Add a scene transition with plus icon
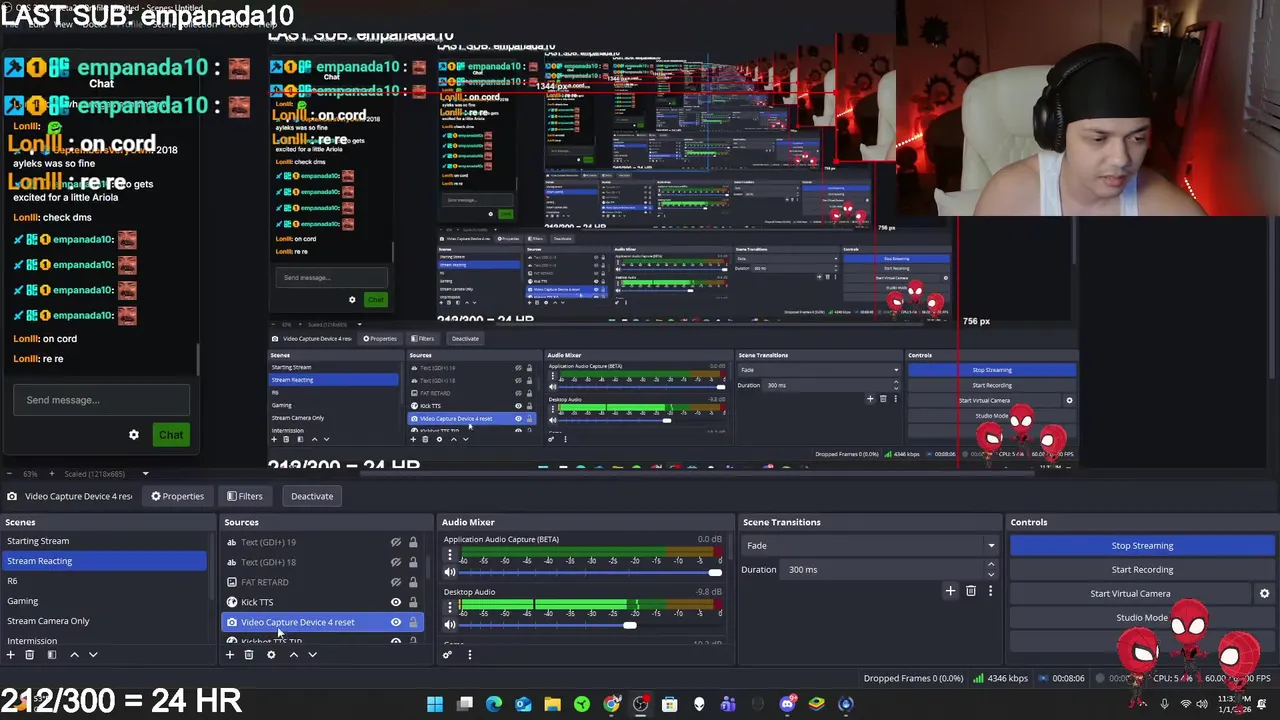This screenshot has height=720, width=1280. (x=950, y=591)
